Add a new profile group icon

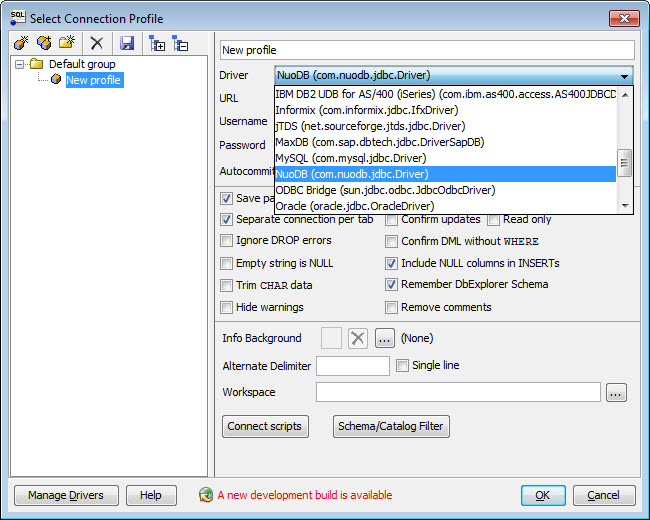pyautogui.click(x=67, y=43)
